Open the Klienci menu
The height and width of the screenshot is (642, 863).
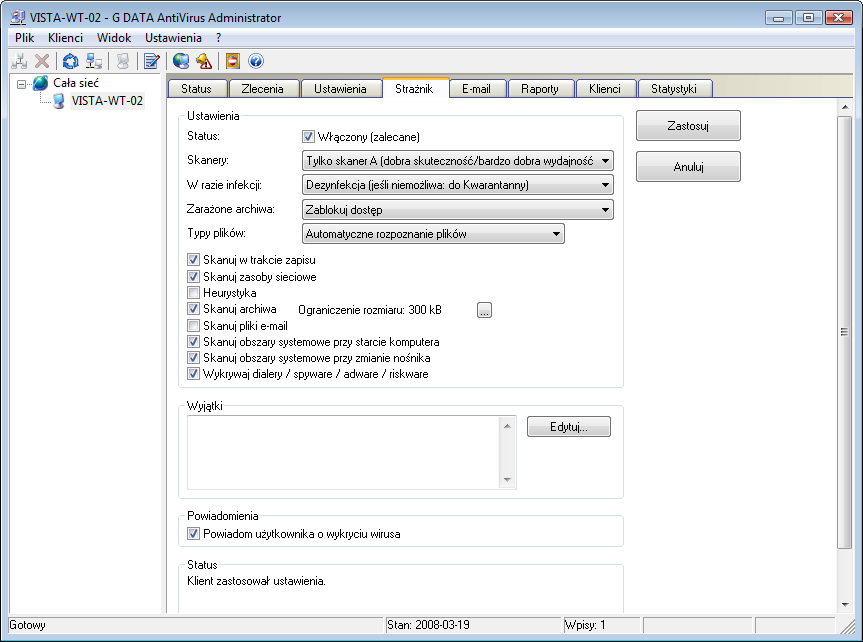[x=65, y=38]
